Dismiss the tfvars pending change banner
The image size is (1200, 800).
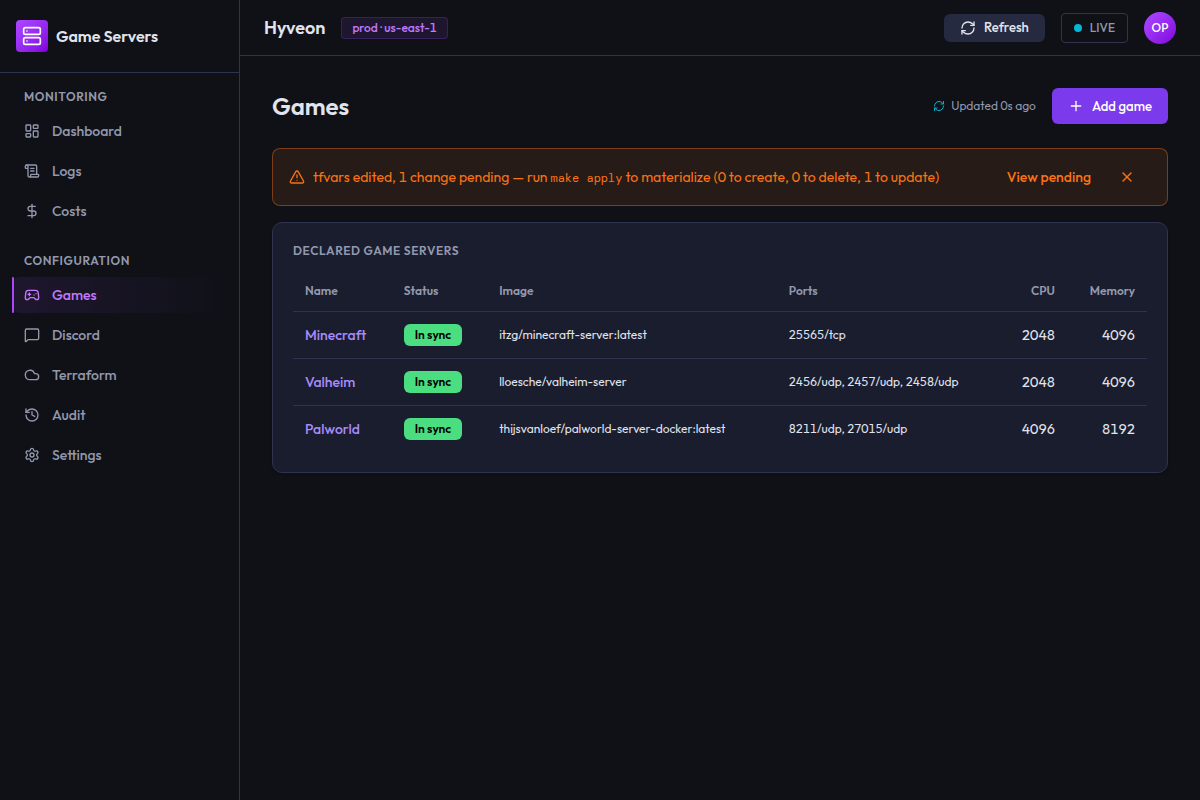tap(1127, 177)
